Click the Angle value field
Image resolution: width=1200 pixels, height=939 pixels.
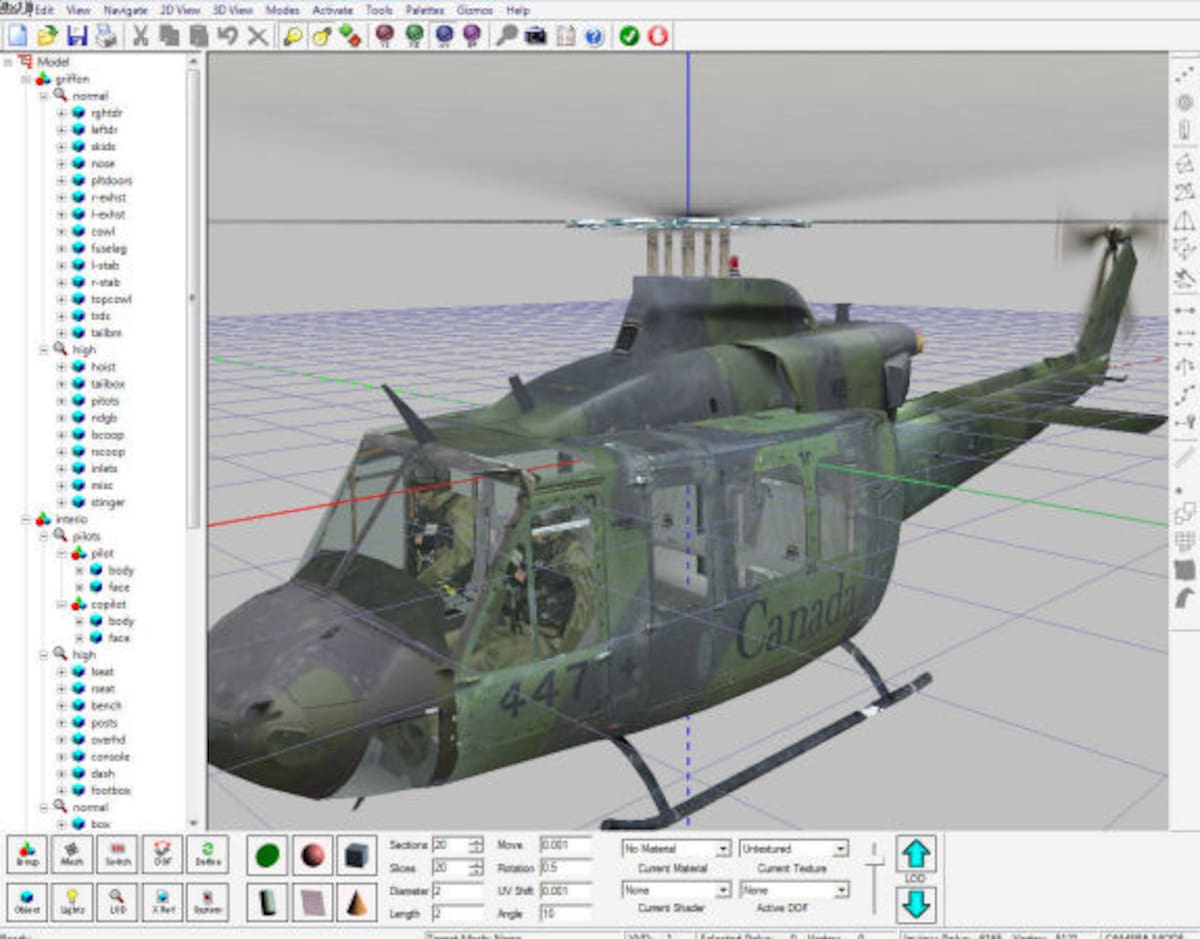[x=566, y=913]
